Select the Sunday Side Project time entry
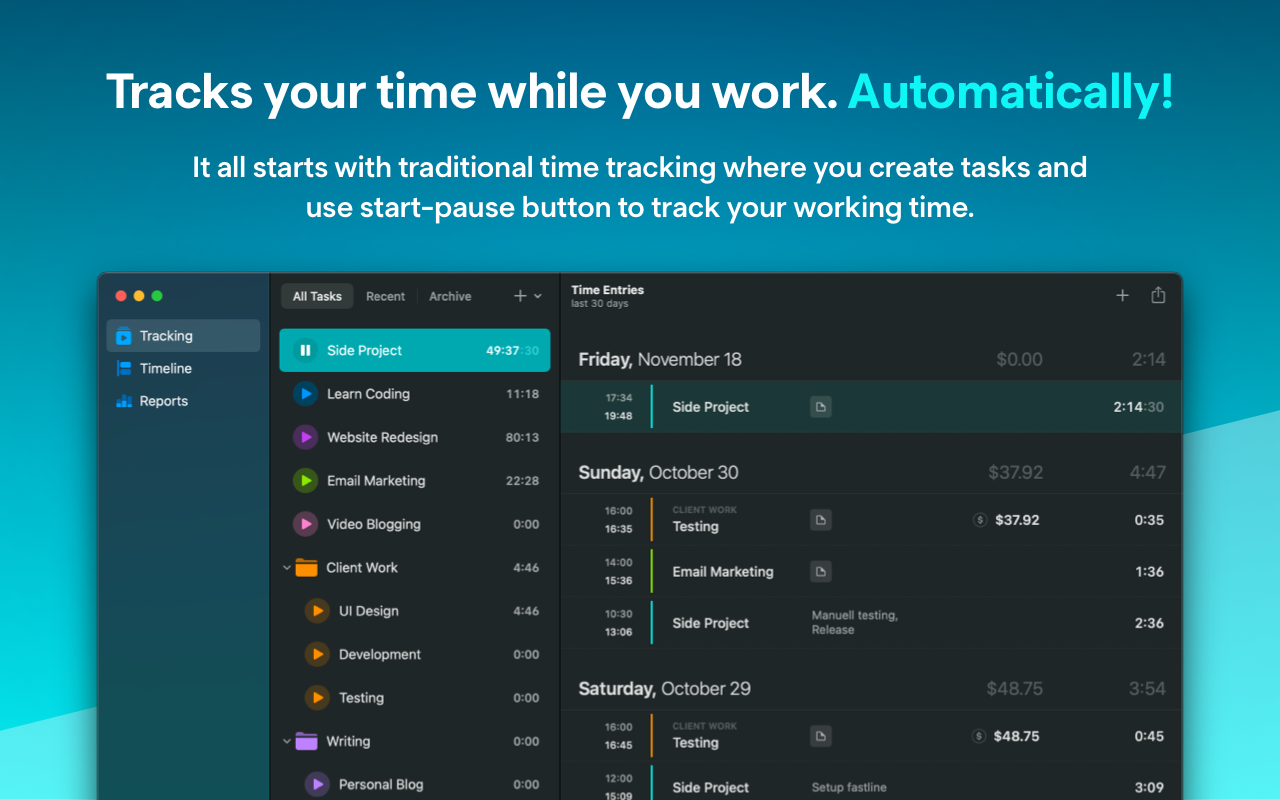Screen dimensions: 1280x800 tap(870, 623)
